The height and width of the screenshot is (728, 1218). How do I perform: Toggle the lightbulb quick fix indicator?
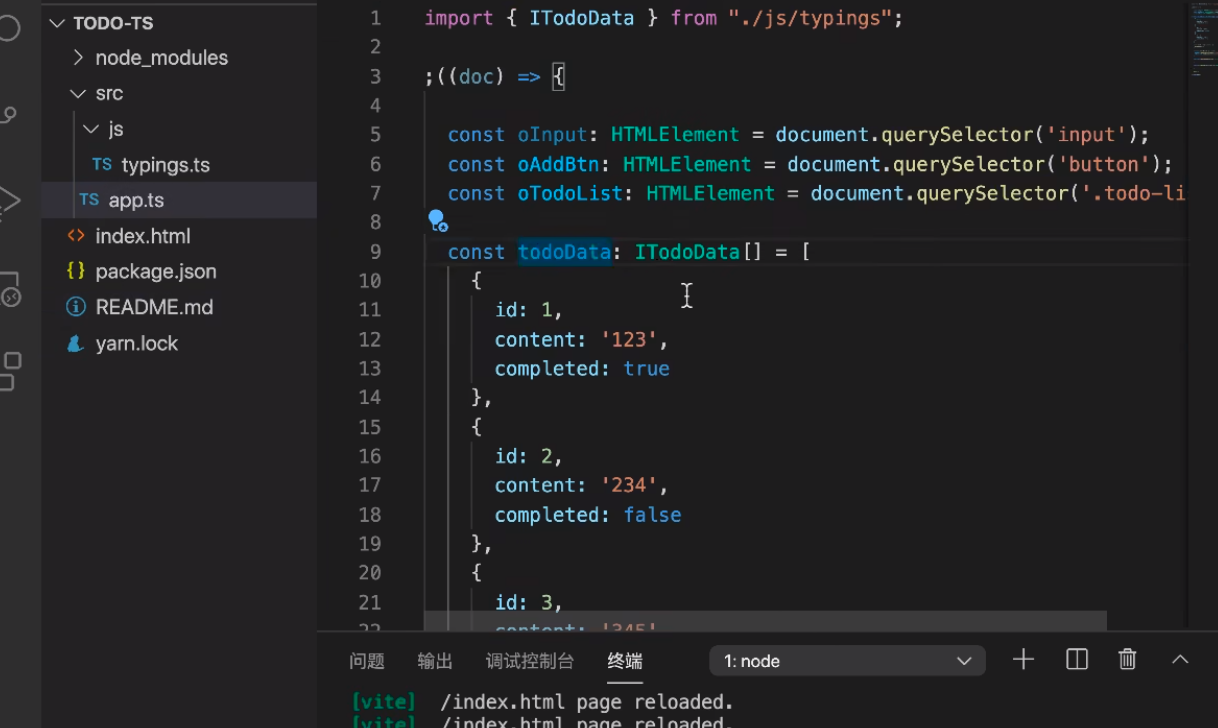tap(436, 220)
